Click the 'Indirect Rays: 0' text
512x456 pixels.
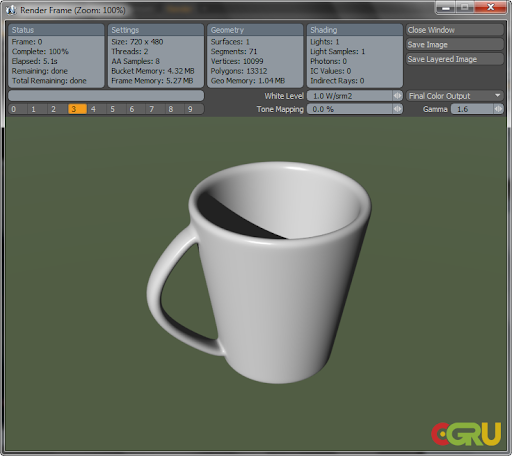pos(337,81)
